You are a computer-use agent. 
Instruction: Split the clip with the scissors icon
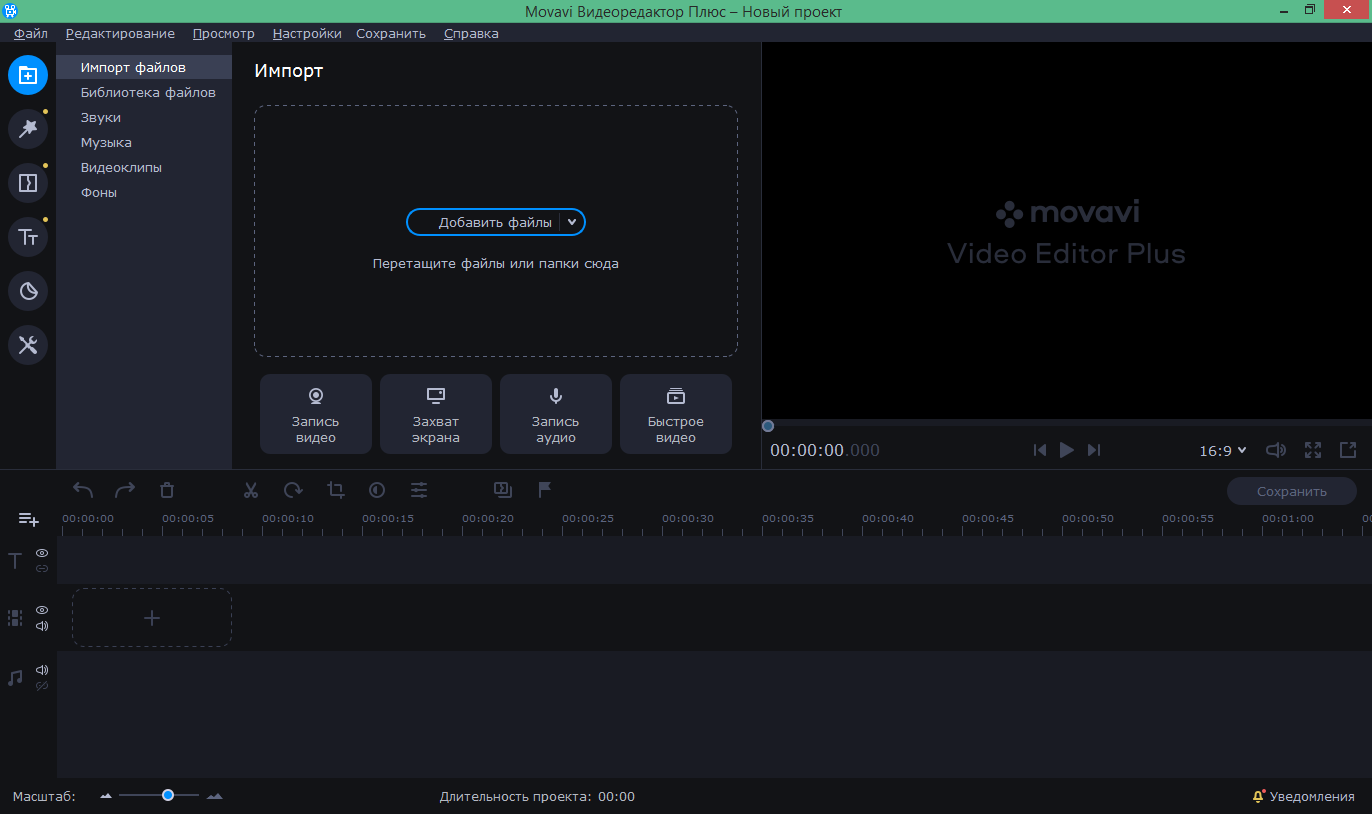tap(251, 490)
